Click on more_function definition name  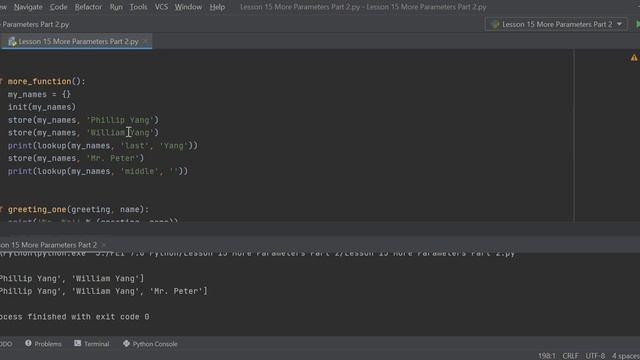pyautogui.click(x=39, y=82)
